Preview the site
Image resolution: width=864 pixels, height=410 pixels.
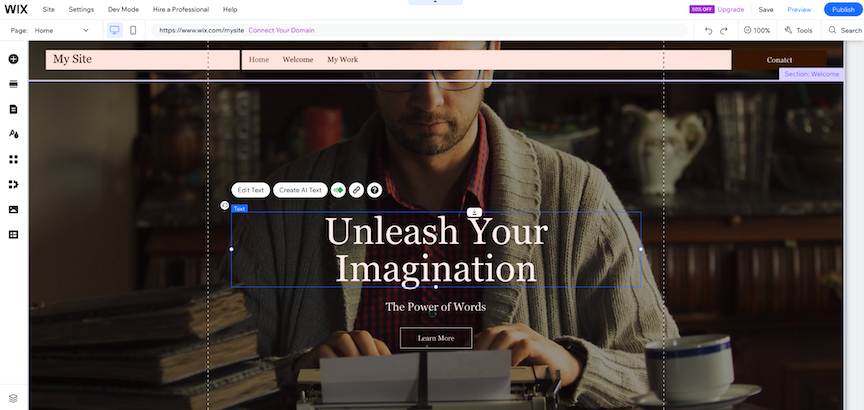799,9
